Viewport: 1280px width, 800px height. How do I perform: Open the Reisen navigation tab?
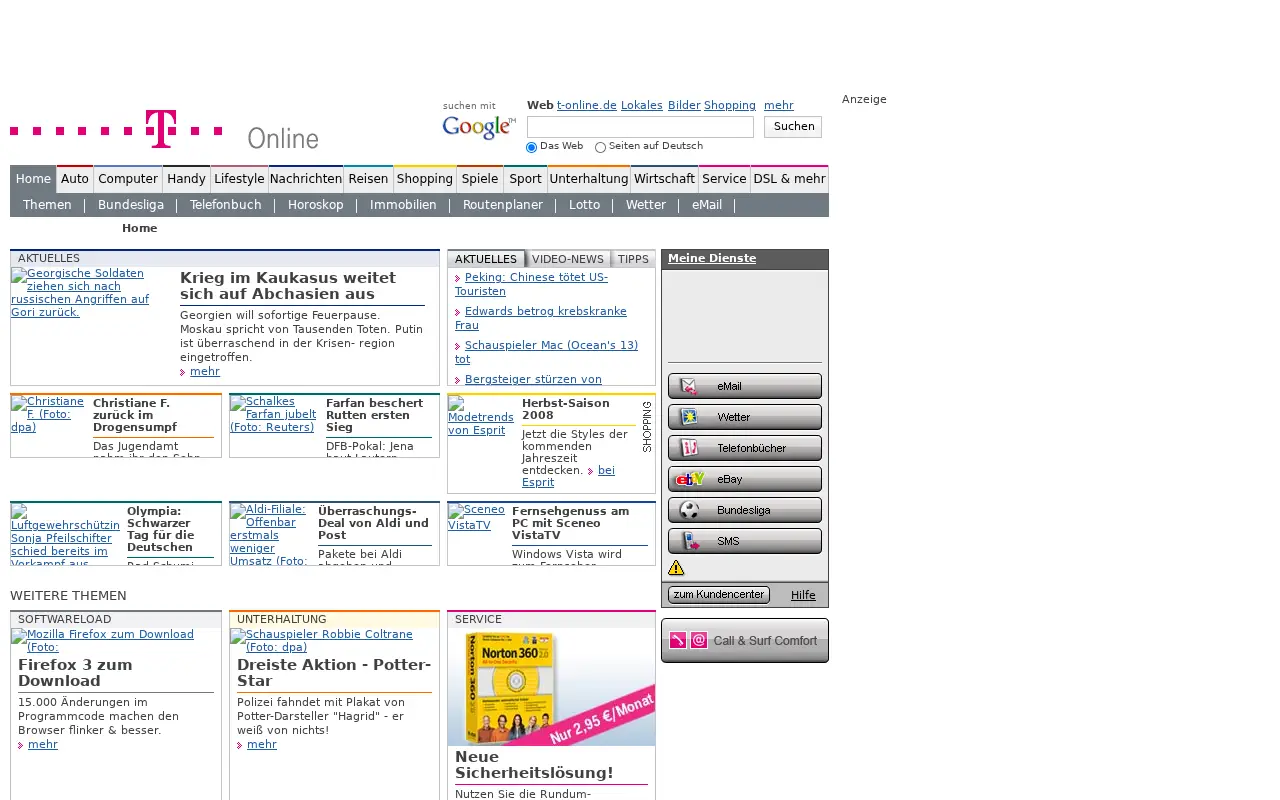[x=368, y=179]
